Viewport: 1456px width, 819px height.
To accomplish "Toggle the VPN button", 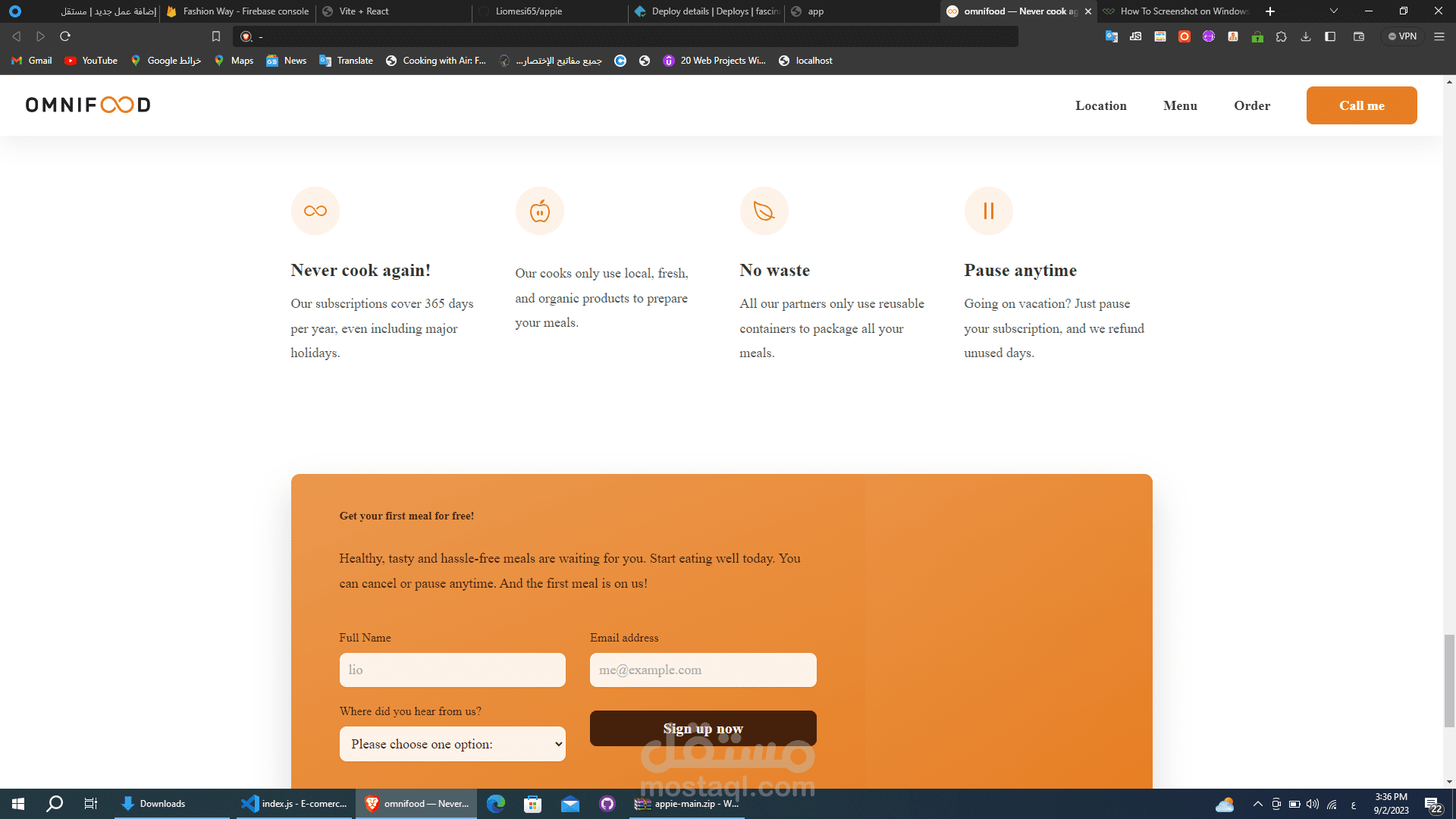I will pos(1402,36).
